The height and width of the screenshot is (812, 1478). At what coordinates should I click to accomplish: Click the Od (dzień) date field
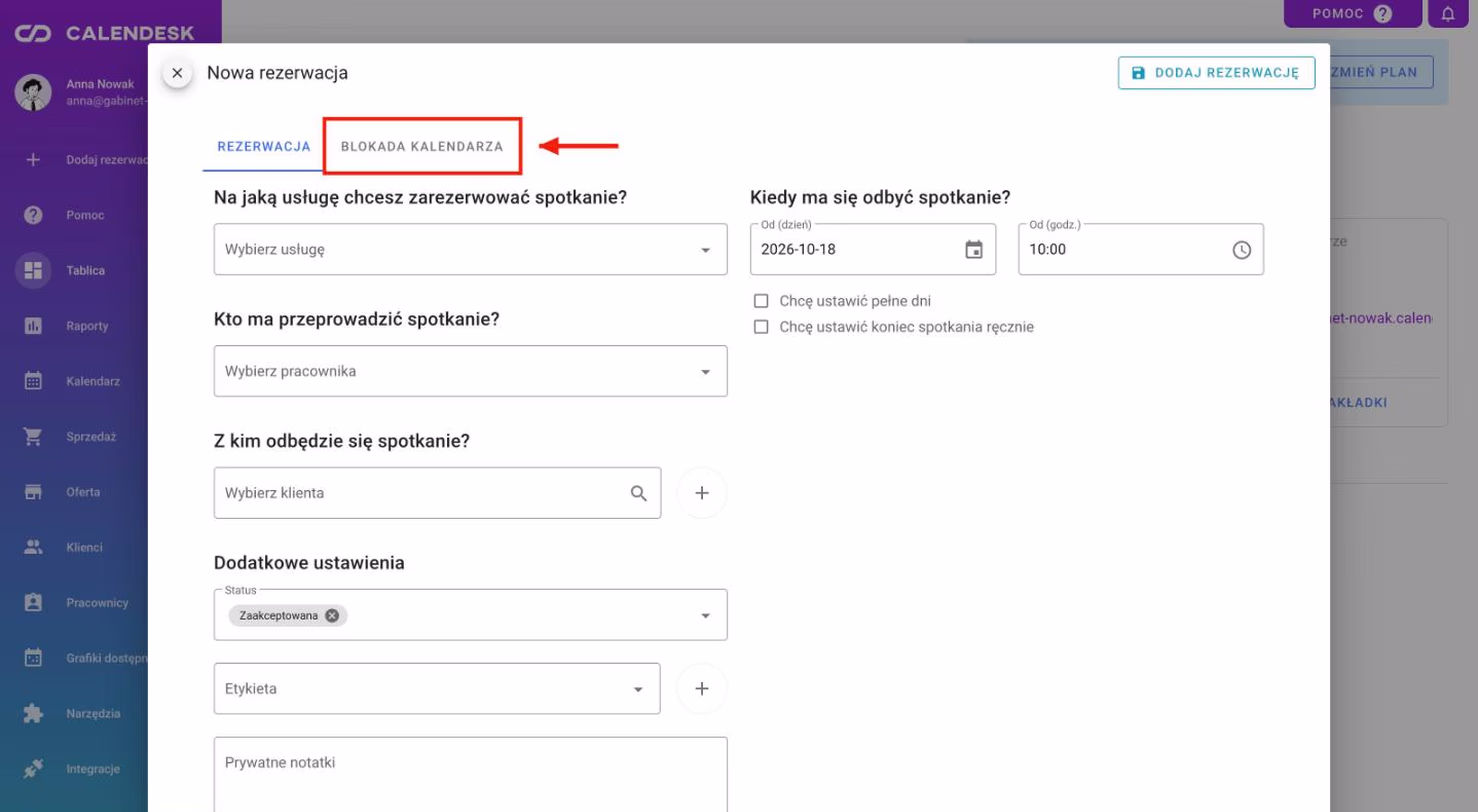[x=873, y=249]
